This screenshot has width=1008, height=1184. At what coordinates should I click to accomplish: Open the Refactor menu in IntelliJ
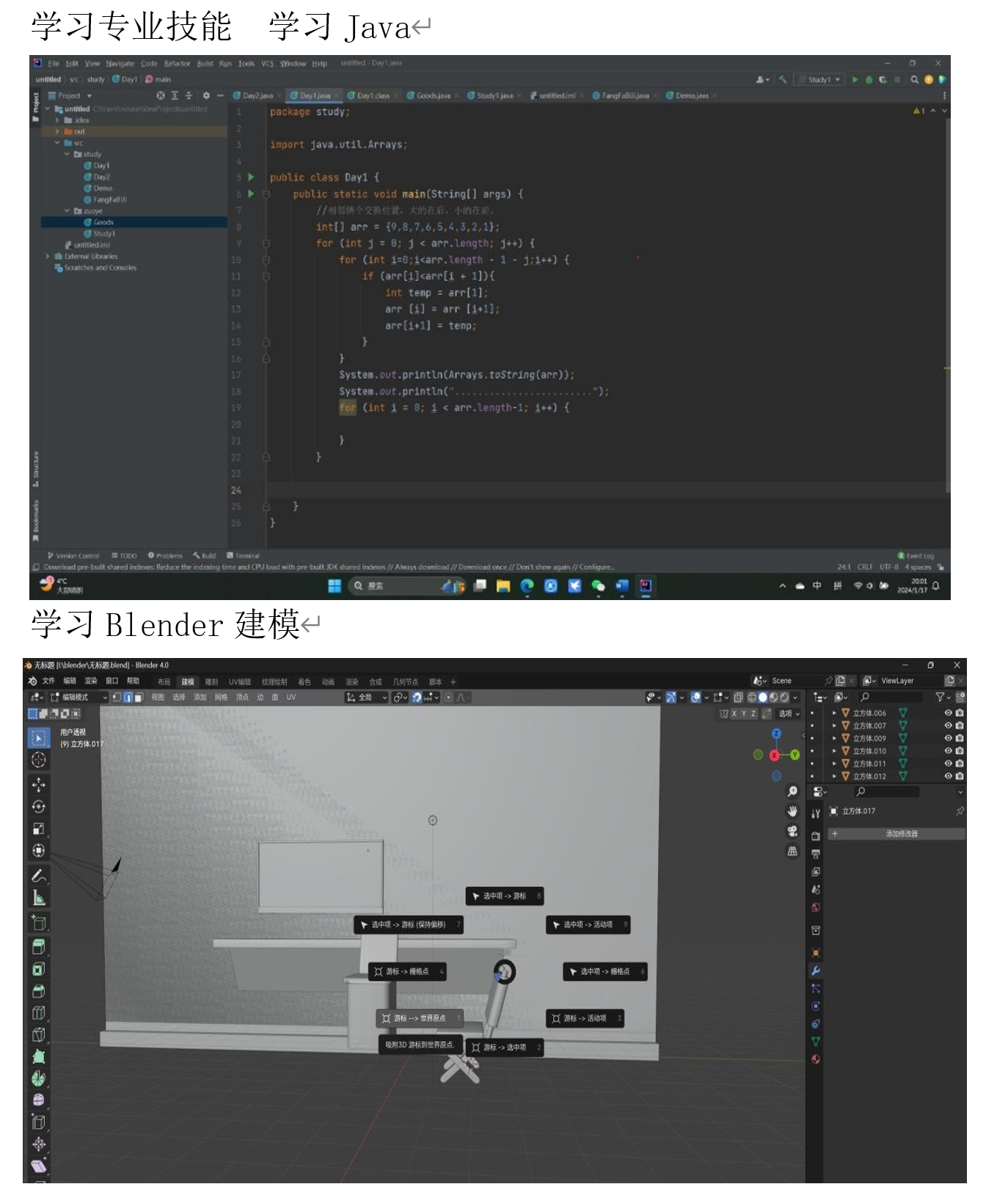(x=176, y=64)
